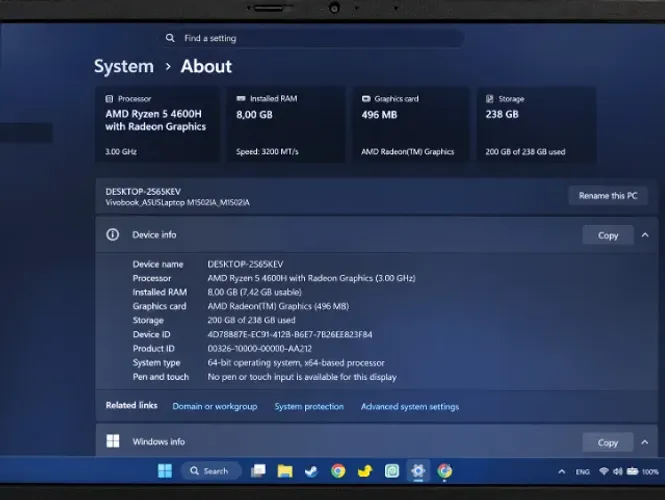Click '200 GB of 238 GB used' card text
The height and width of the screenshot is (500, 665).
(x=525, y=152)
